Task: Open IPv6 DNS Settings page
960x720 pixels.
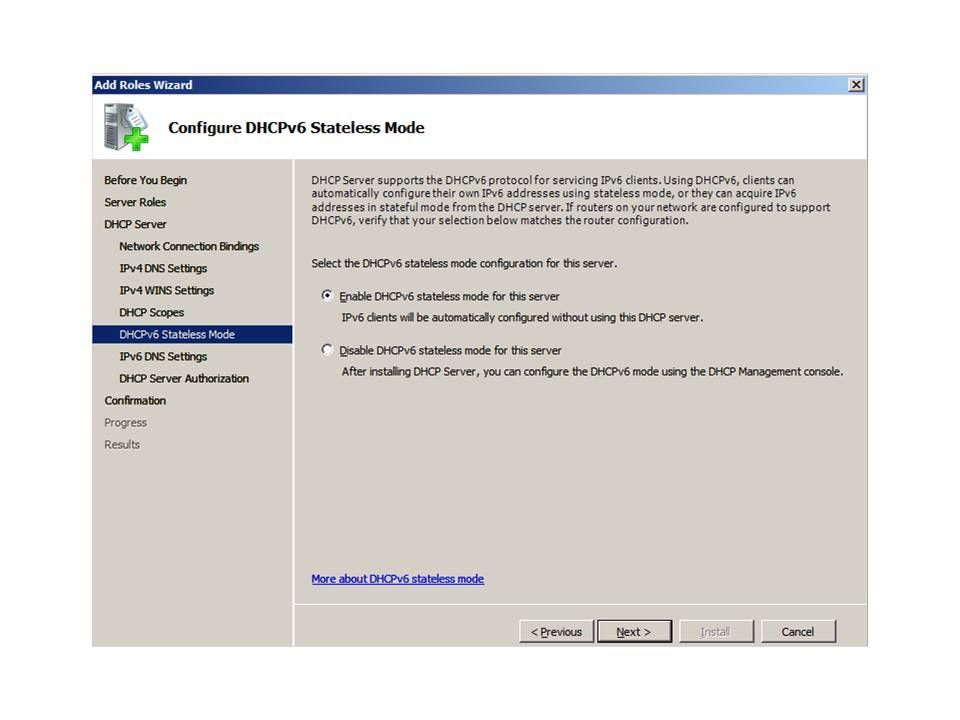Action: pyautogui.click(x=163, y=356)
